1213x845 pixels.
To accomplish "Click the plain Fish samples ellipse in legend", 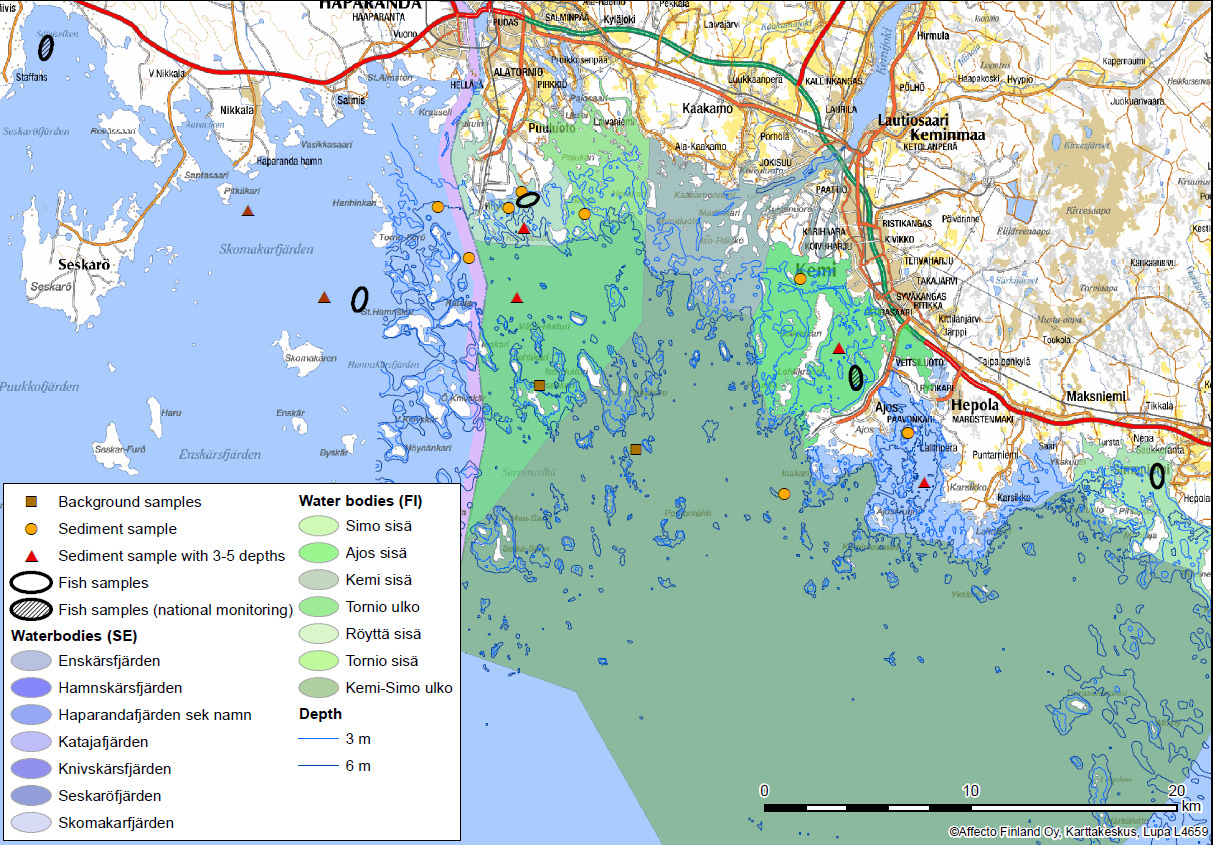I will pos(30,583).
